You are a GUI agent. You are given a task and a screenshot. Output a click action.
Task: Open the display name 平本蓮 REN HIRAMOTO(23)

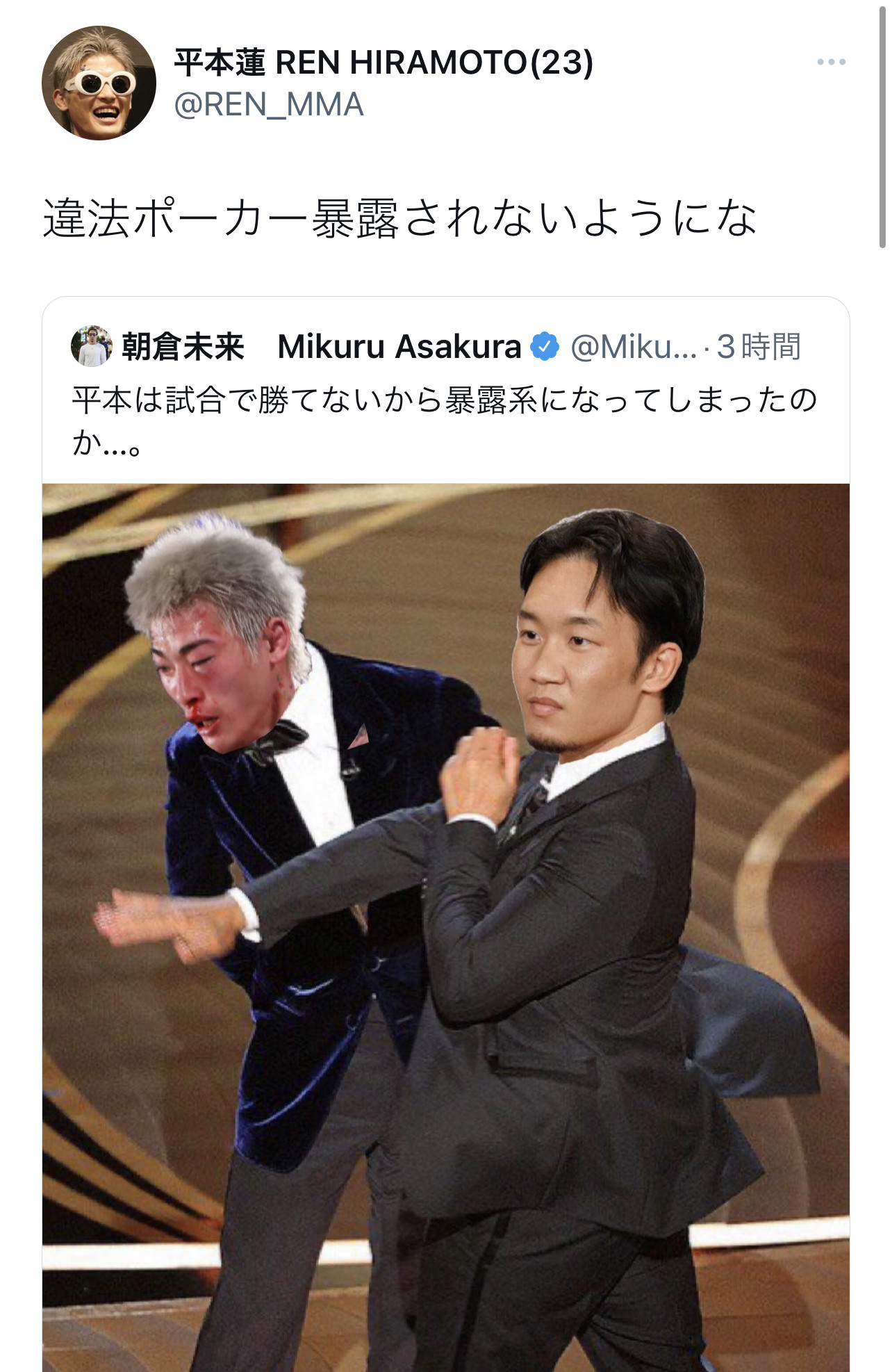[383, 63]
